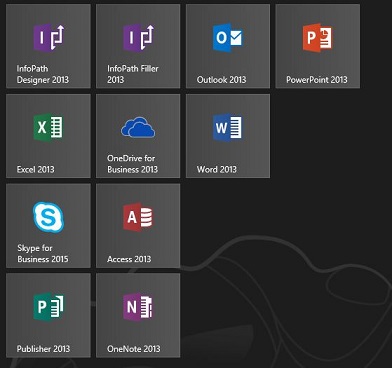Screen dimensions: 392x368
Task: Click the 'OneNote 2013' tile label
Action: pyautogui.click(x=134, y=349)
